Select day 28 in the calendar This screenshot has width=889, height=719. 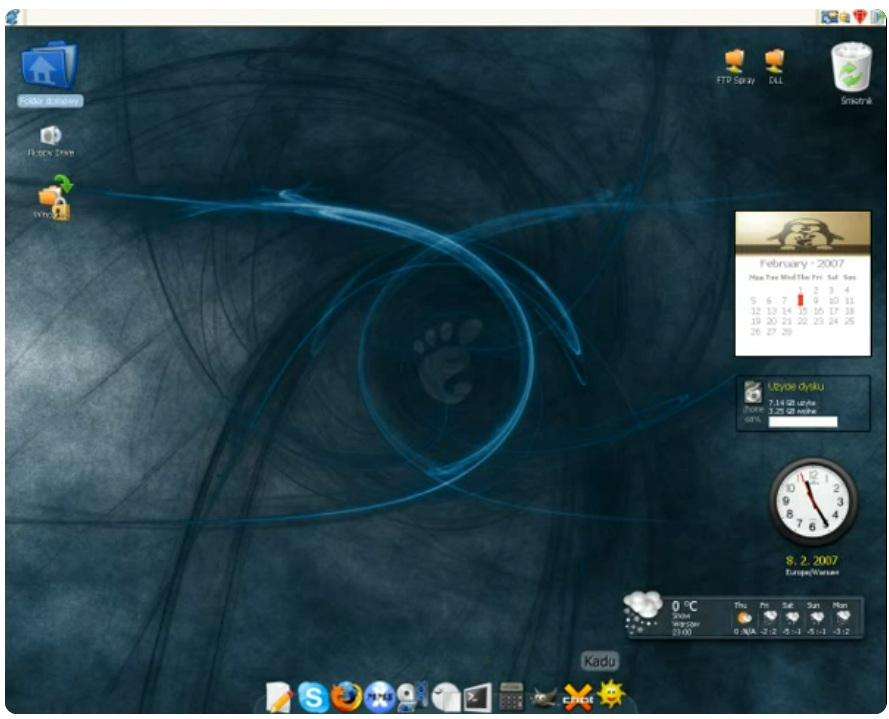point(786,332)
